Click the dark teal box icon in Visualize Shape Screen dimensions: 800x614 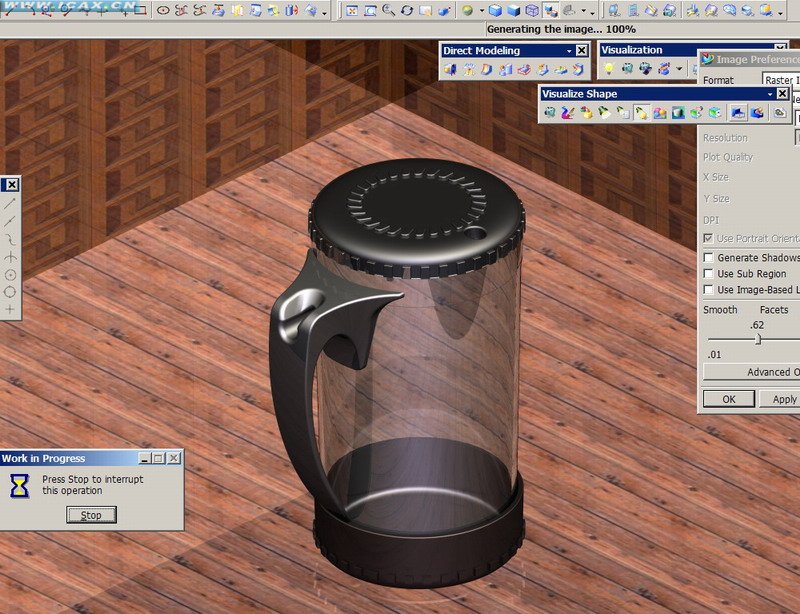(678, 112)
